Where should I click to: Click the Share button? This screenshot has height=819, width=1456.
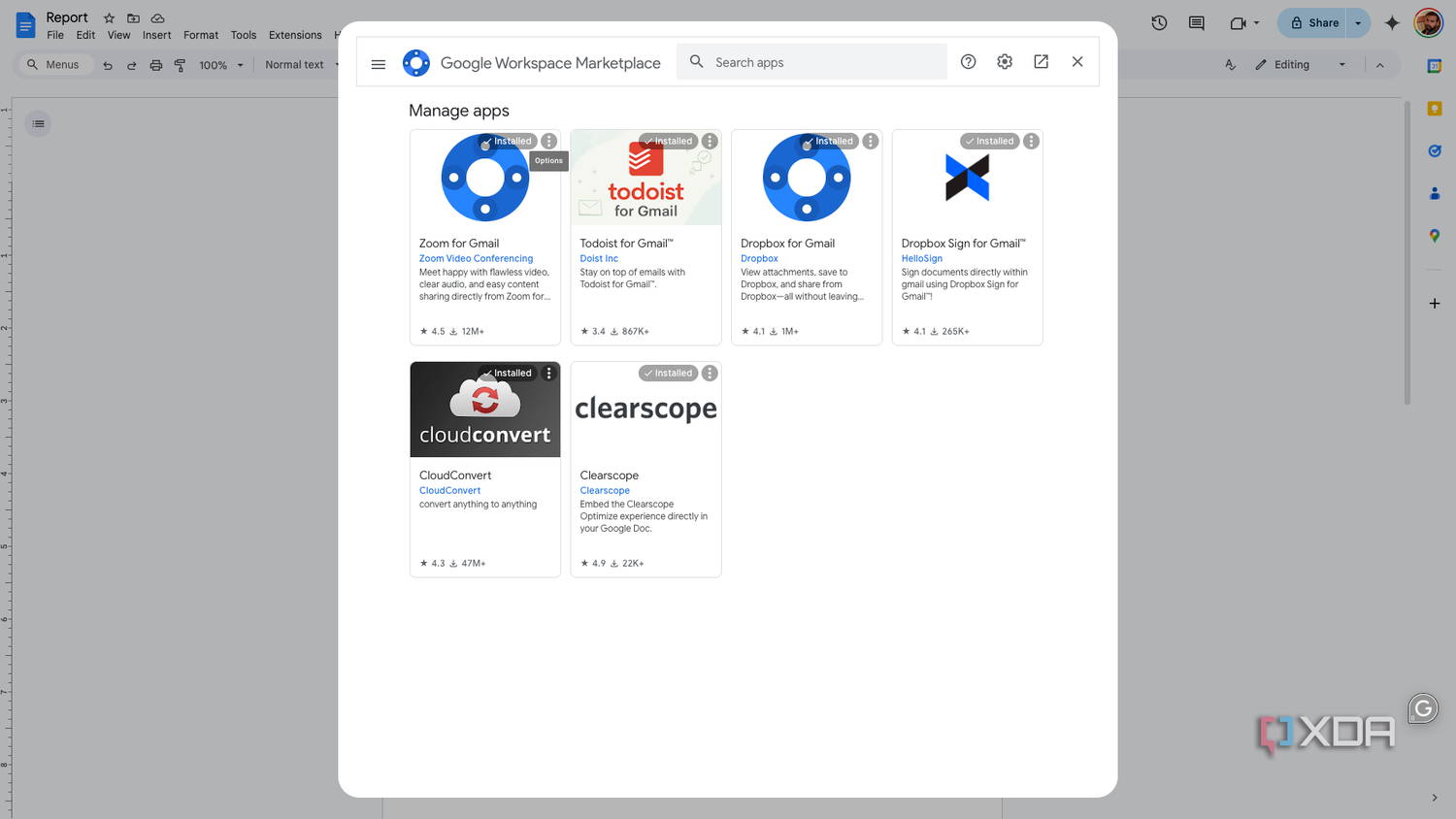[x=1312, y=23]
